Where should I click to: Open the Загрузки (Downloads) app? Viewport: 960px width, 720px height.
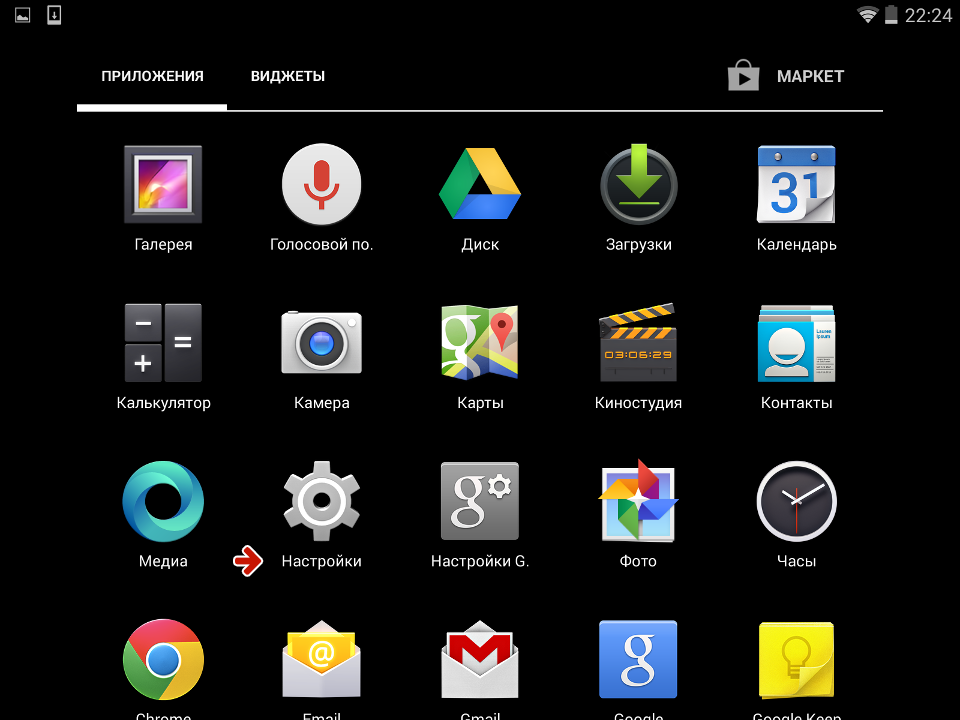[638, 185]
